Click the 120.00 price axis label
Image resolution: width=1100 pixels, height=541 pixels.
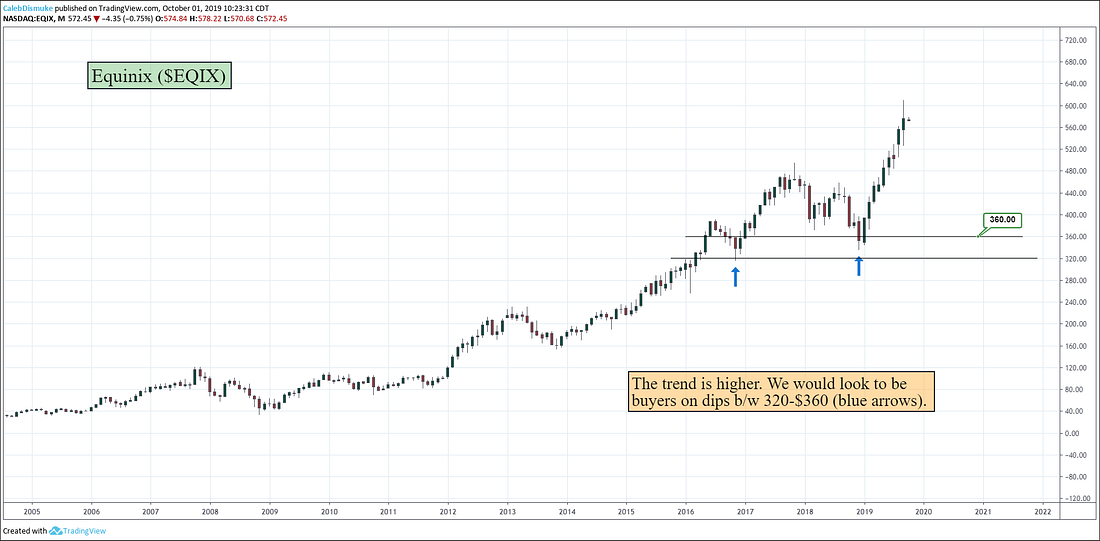(1076, 368)
